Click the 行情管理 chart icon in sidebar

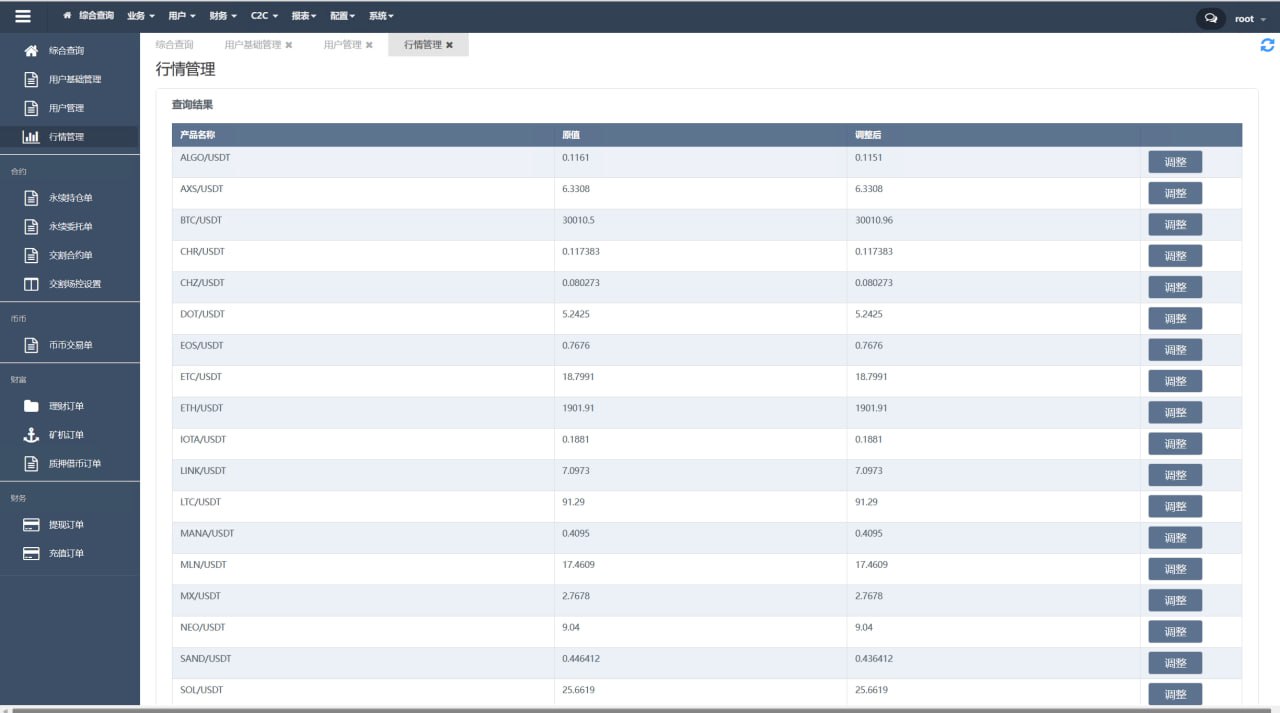(x=31, y=137)
